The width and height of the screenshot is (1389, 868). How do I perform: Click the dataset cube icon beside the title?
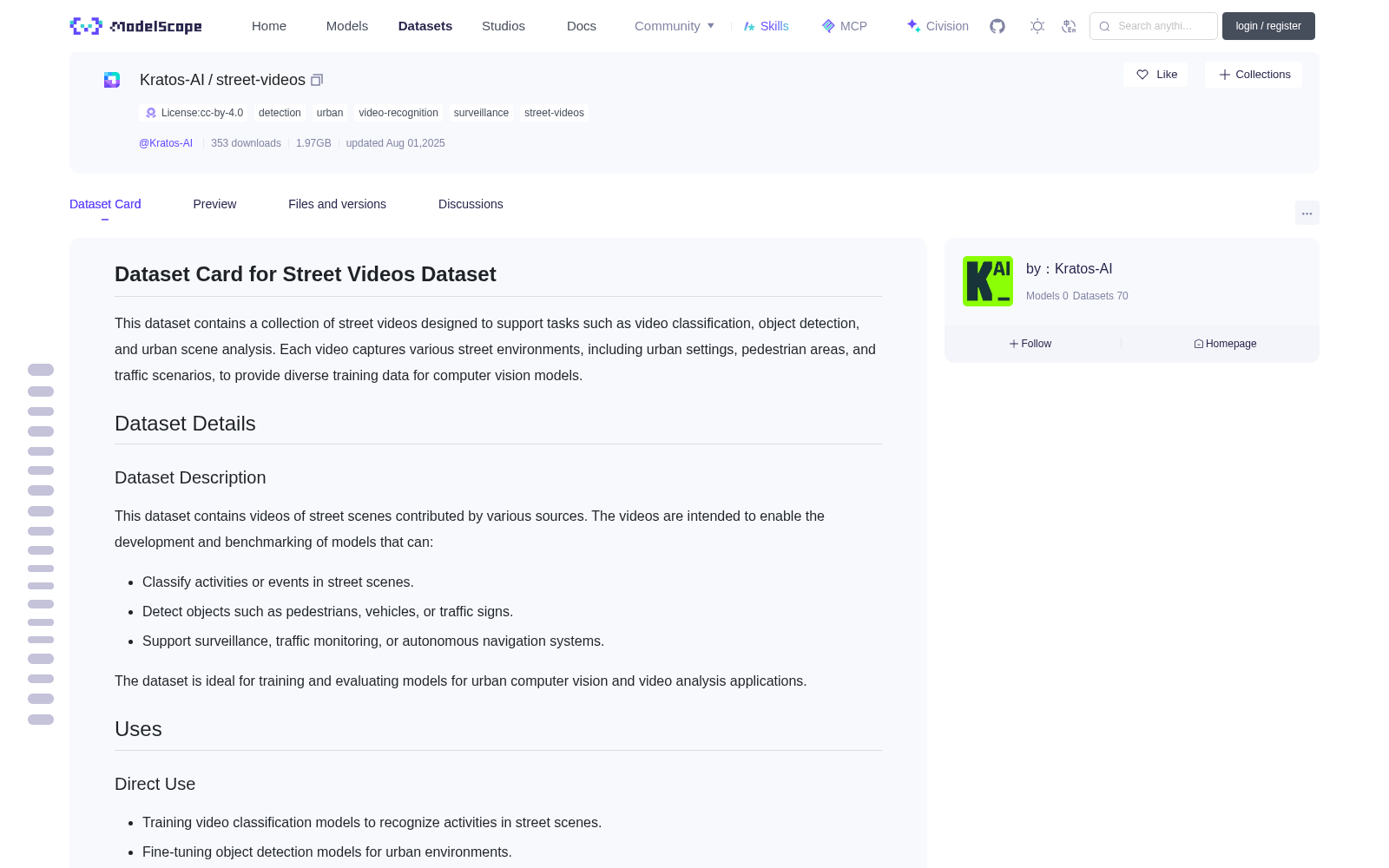tap(112, 80)
